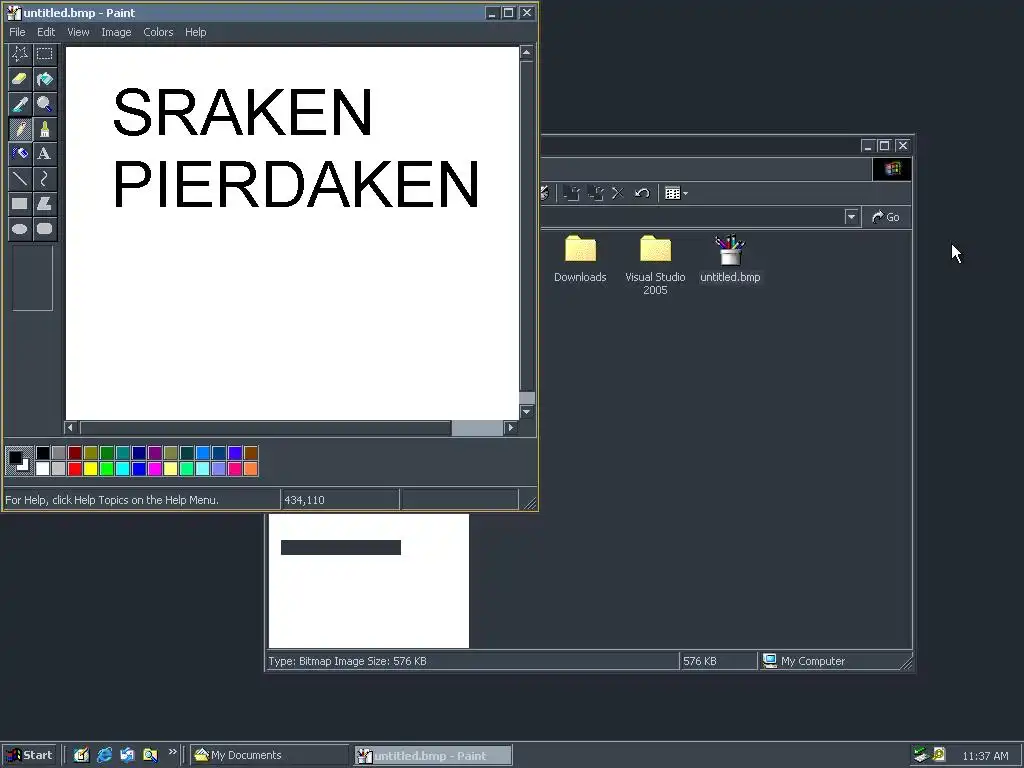
Task: Pick the yellow color swatch
Action: tap(91, 468)
